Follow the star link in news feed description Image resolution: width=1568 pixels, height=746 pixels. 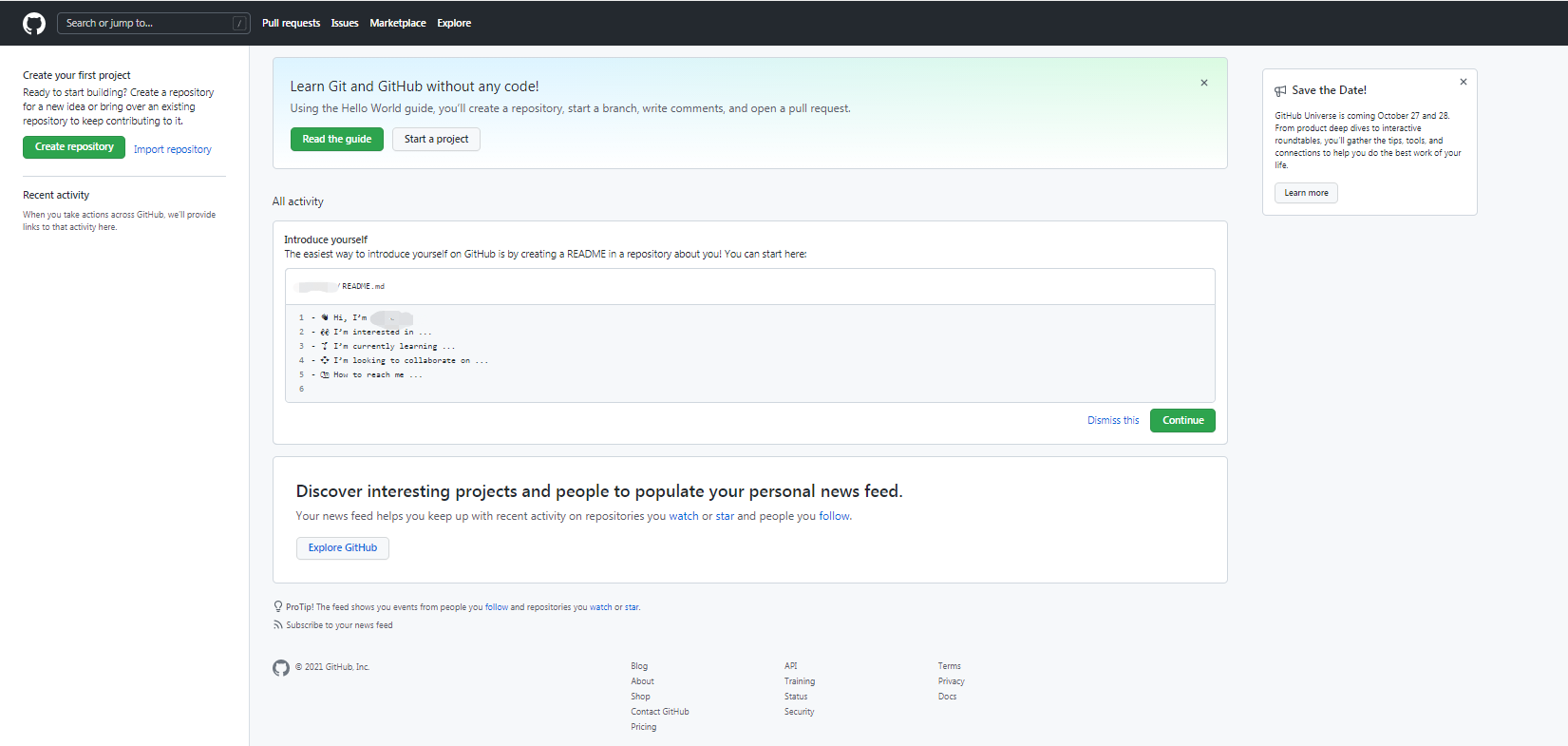tap(725, 516)
